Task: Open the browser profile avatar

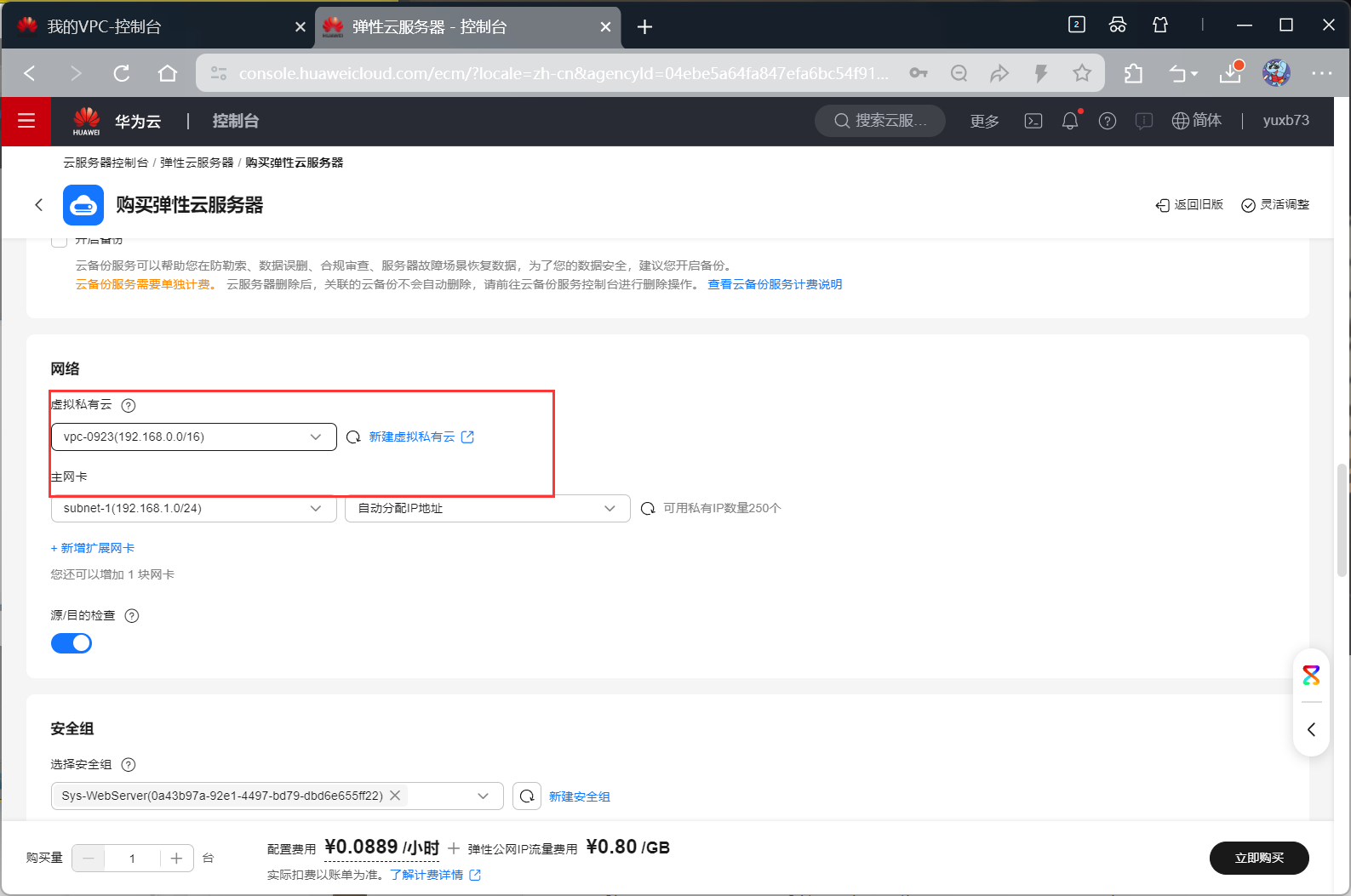Action: pyautogui.click(x=1276, y=73)
